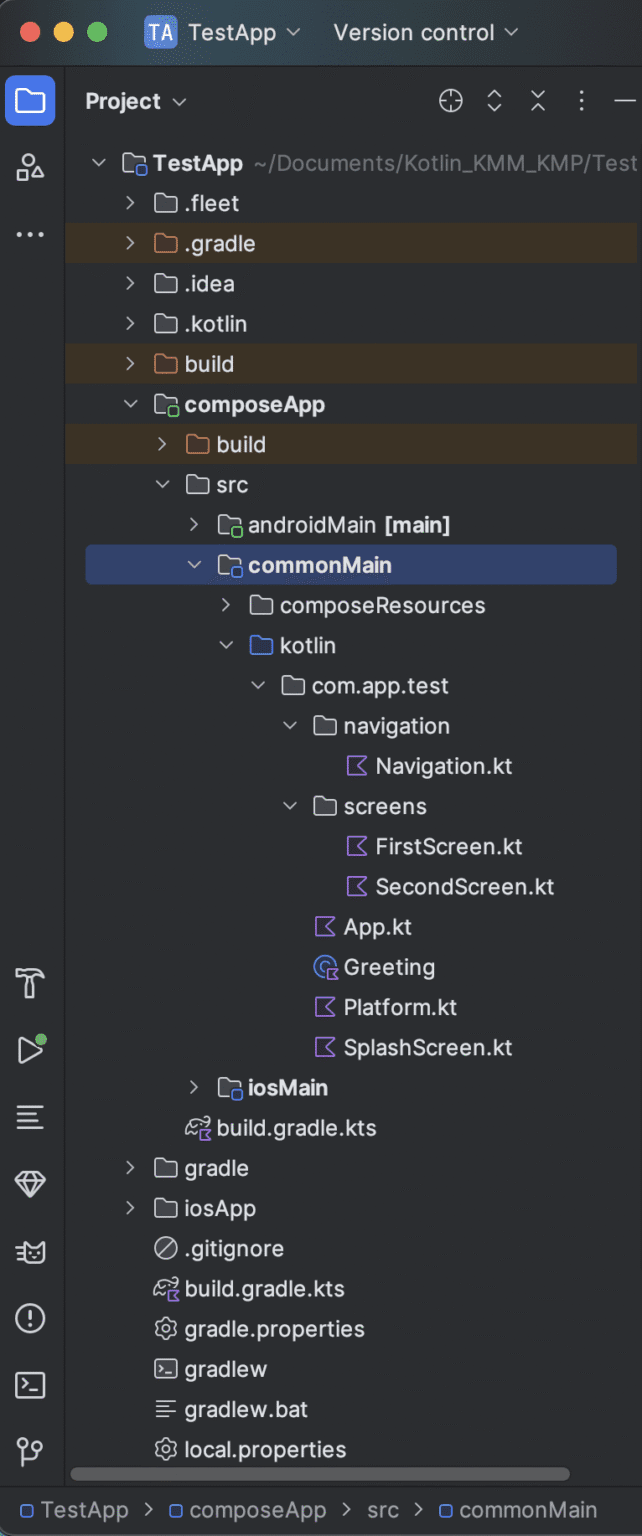Open the App Quality Insights diamond icon
This screenshot has height=1536, width=642.
[30, 1184]
